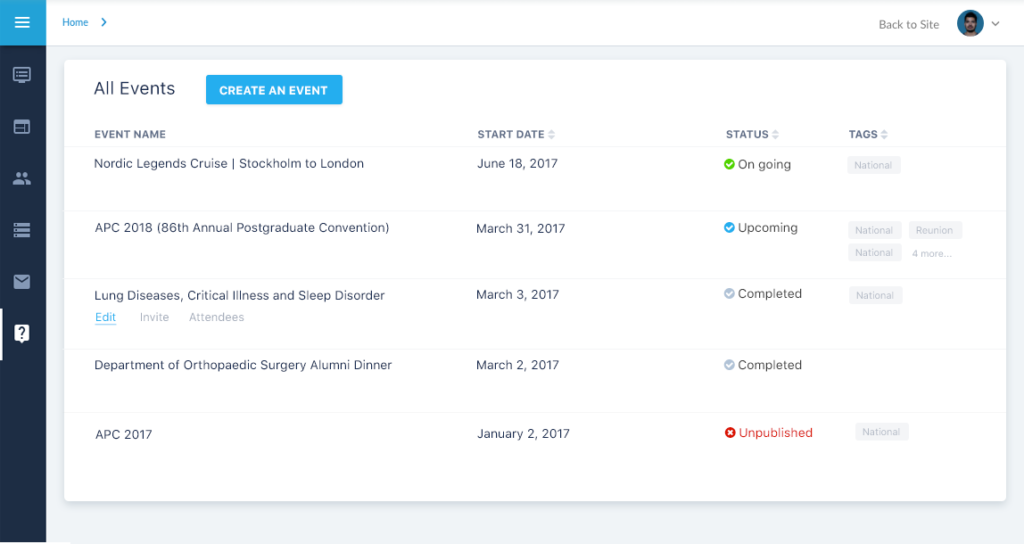Click the stacked list sidebar icon

pos(22,230)
